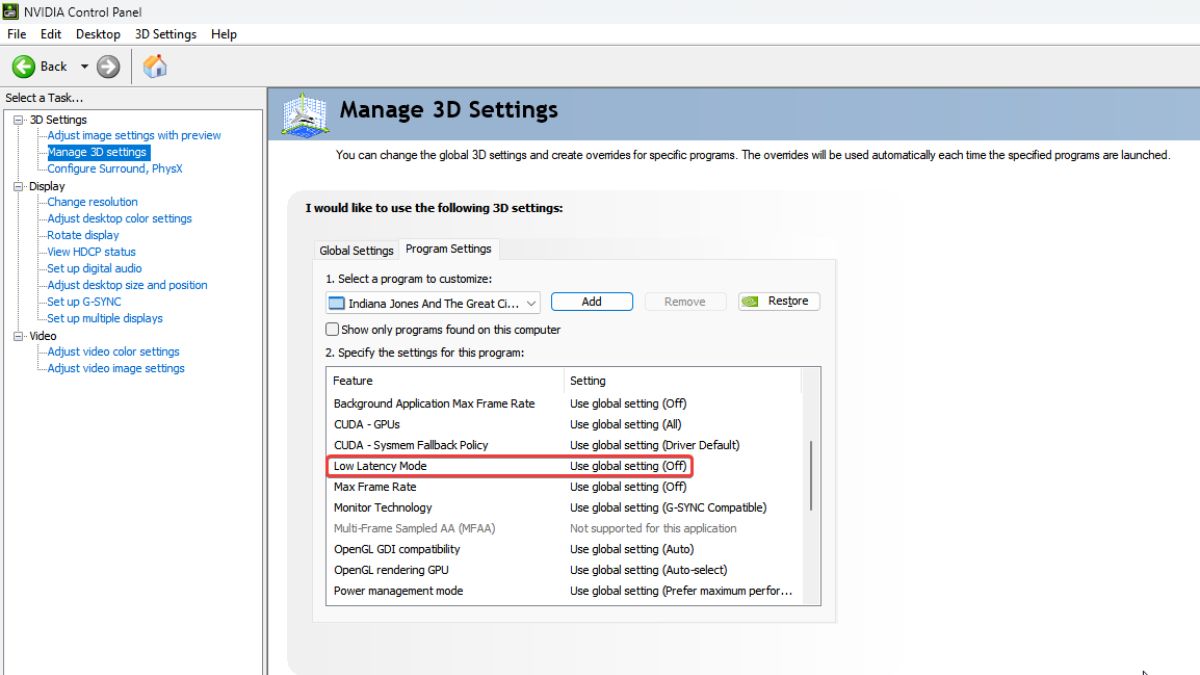The image size is (1200, 675).
Task: Click the Restore button
Action: [x=779, y=302]
